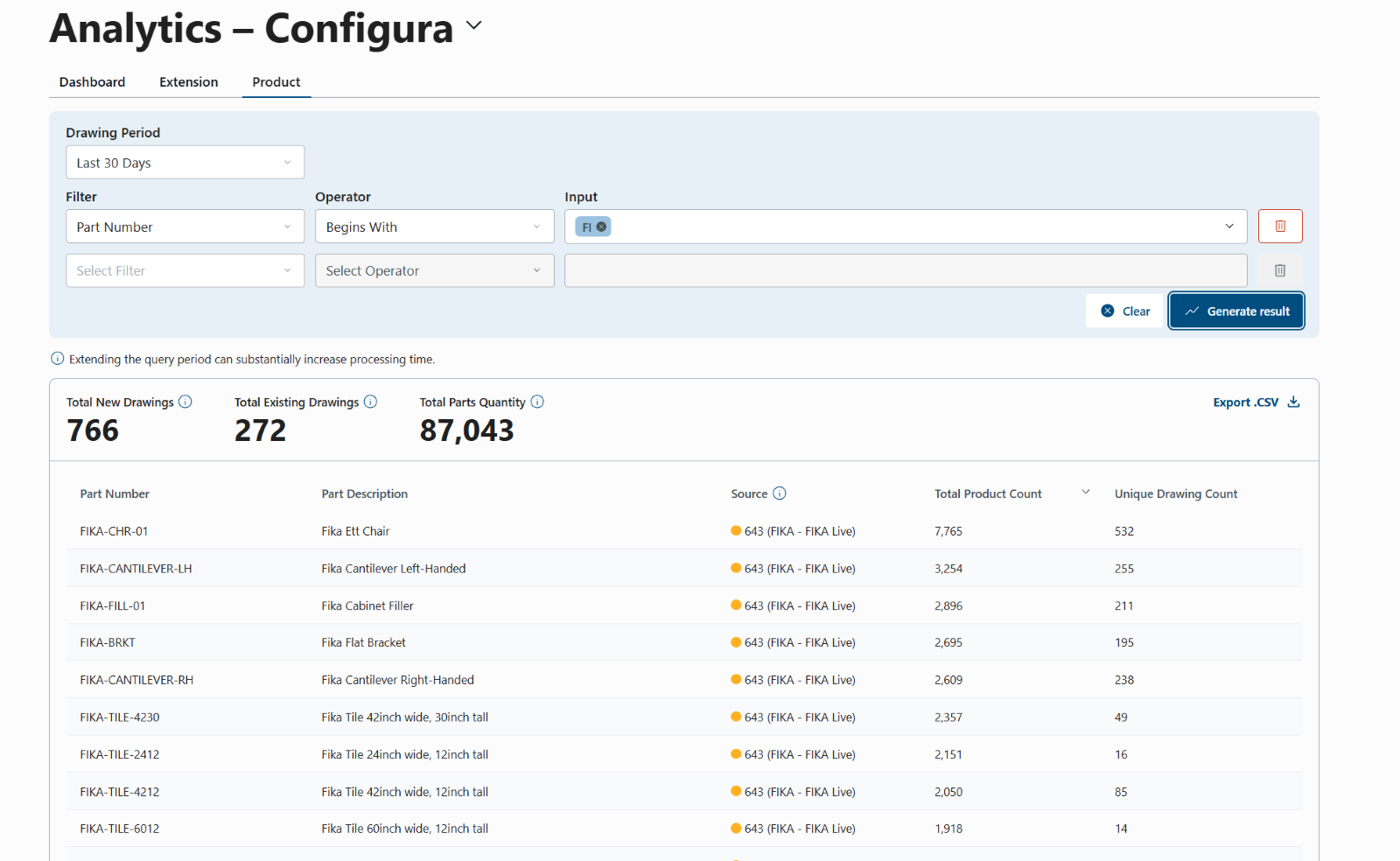Click the 3,254 total product count value

coord(948,569)
